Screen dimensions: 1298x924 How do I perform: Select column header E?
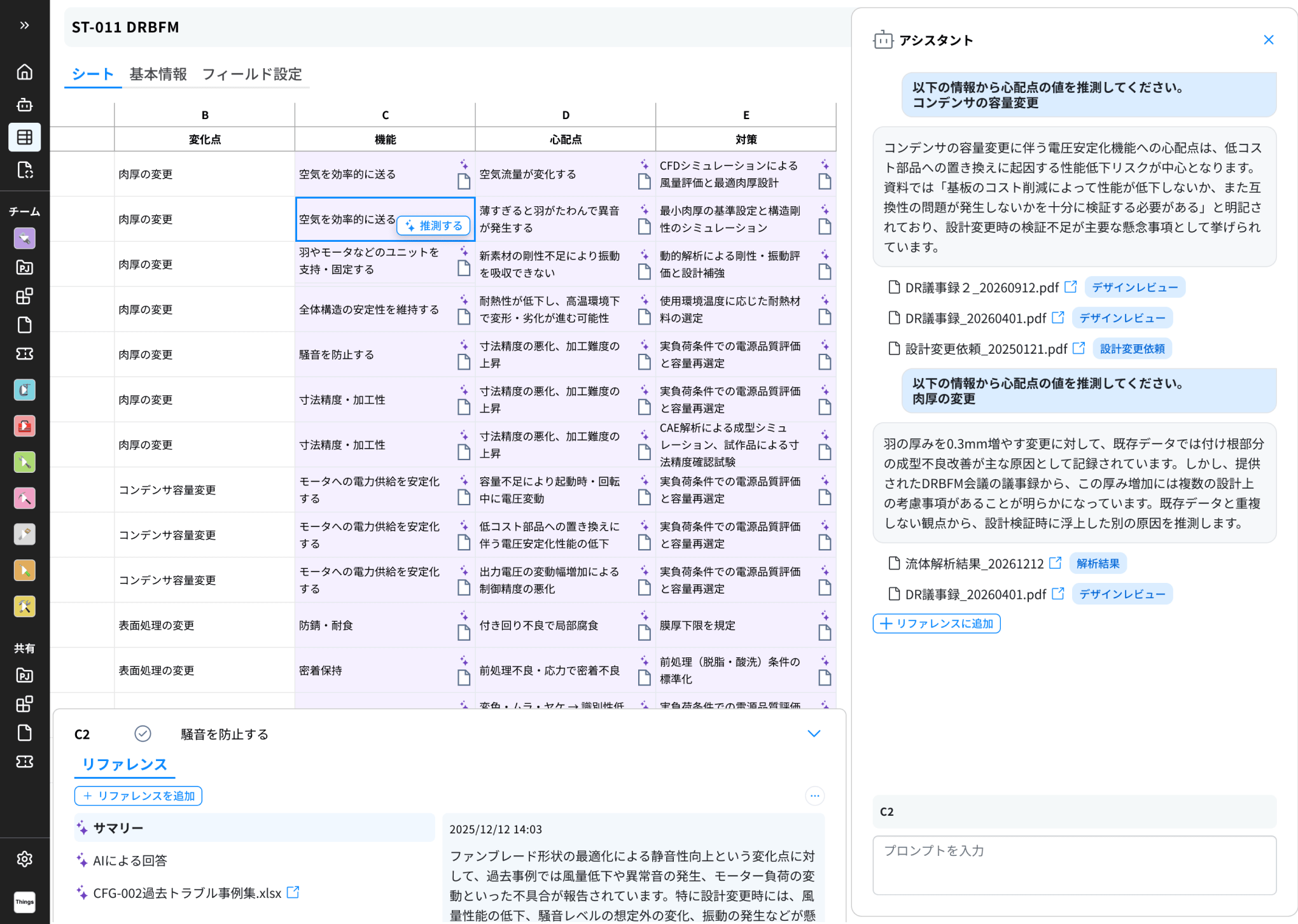(x=746, y=115)
